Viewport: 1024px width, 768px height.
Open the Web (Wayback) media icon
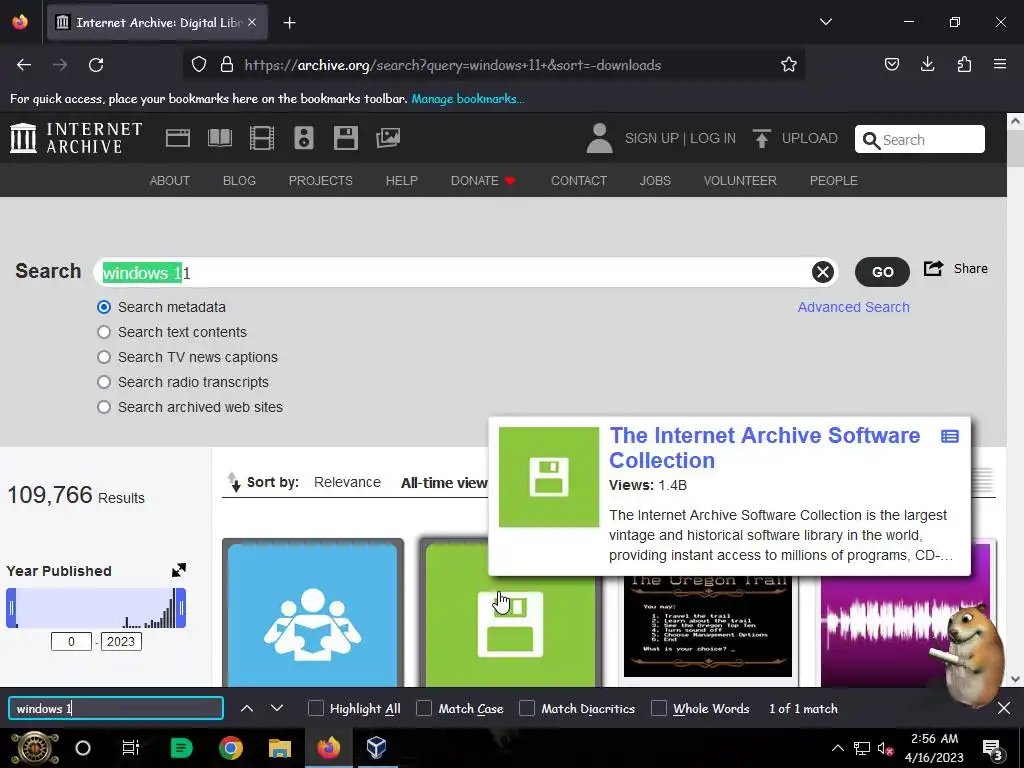(178, 138)
